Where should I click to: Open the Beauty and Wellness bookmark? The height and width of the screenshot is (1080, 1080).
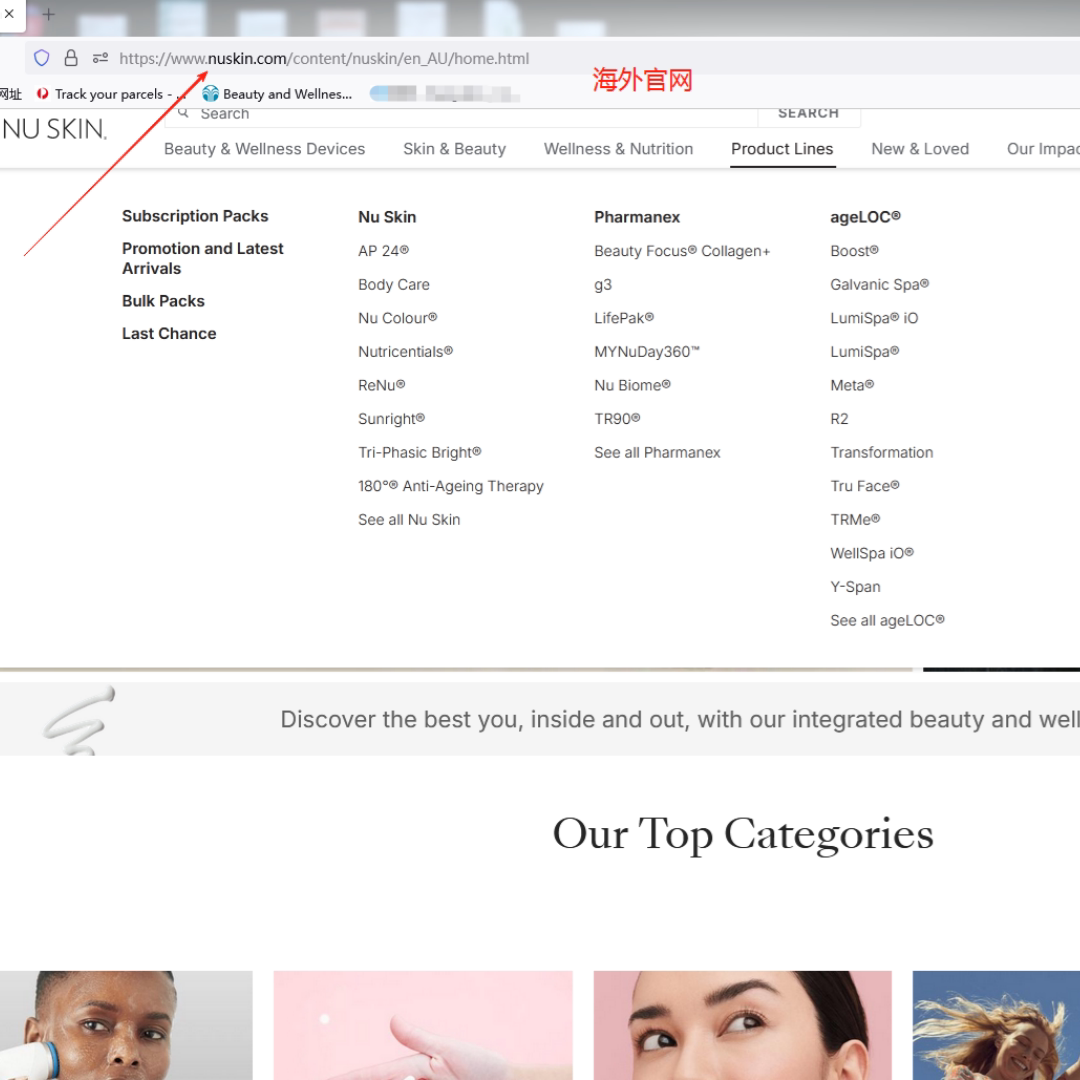click(278, 94)
